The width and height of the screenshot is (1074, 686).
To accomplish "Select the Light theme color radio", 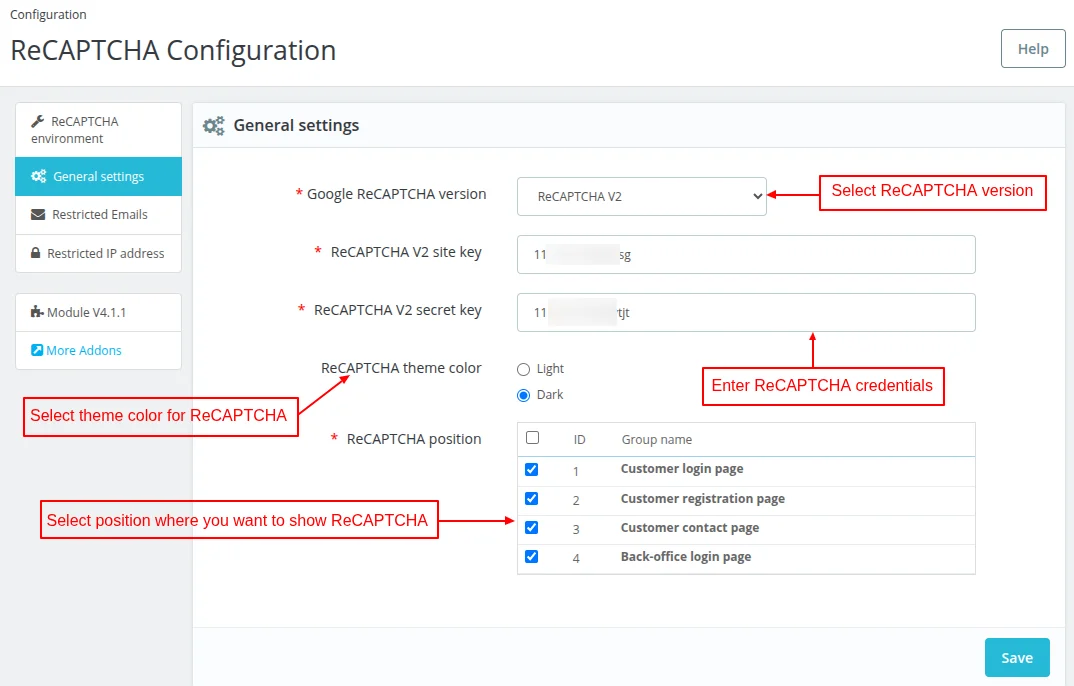I will tap(523, 369).
